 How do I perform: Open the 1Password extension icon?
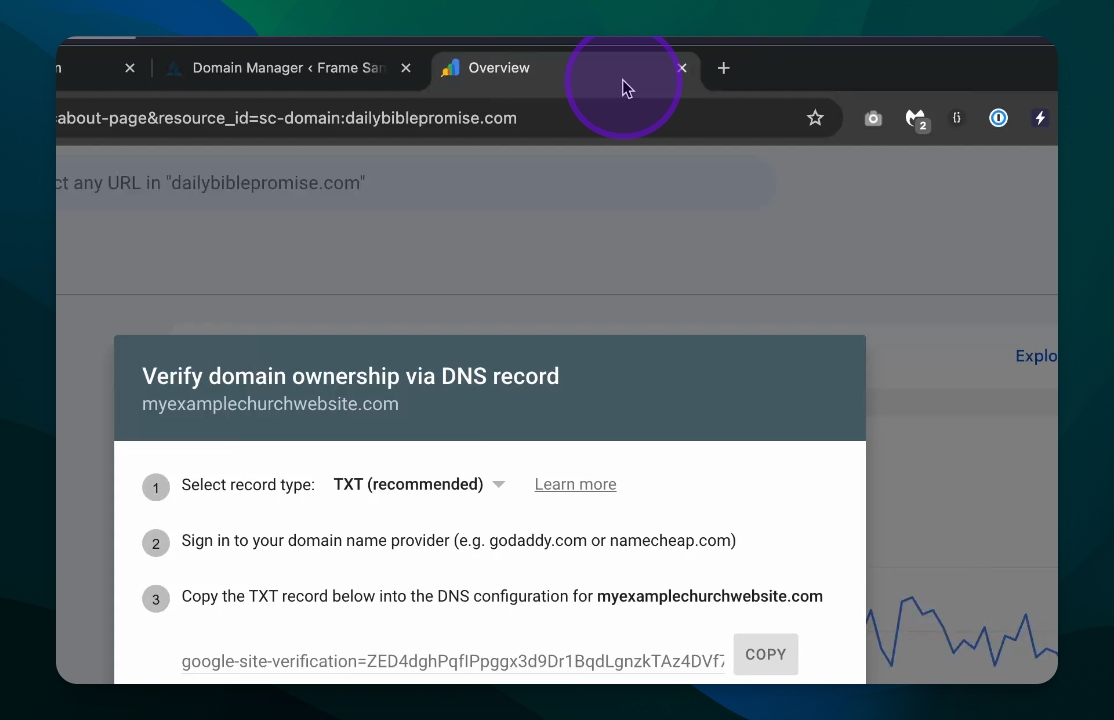coord(998,118)
